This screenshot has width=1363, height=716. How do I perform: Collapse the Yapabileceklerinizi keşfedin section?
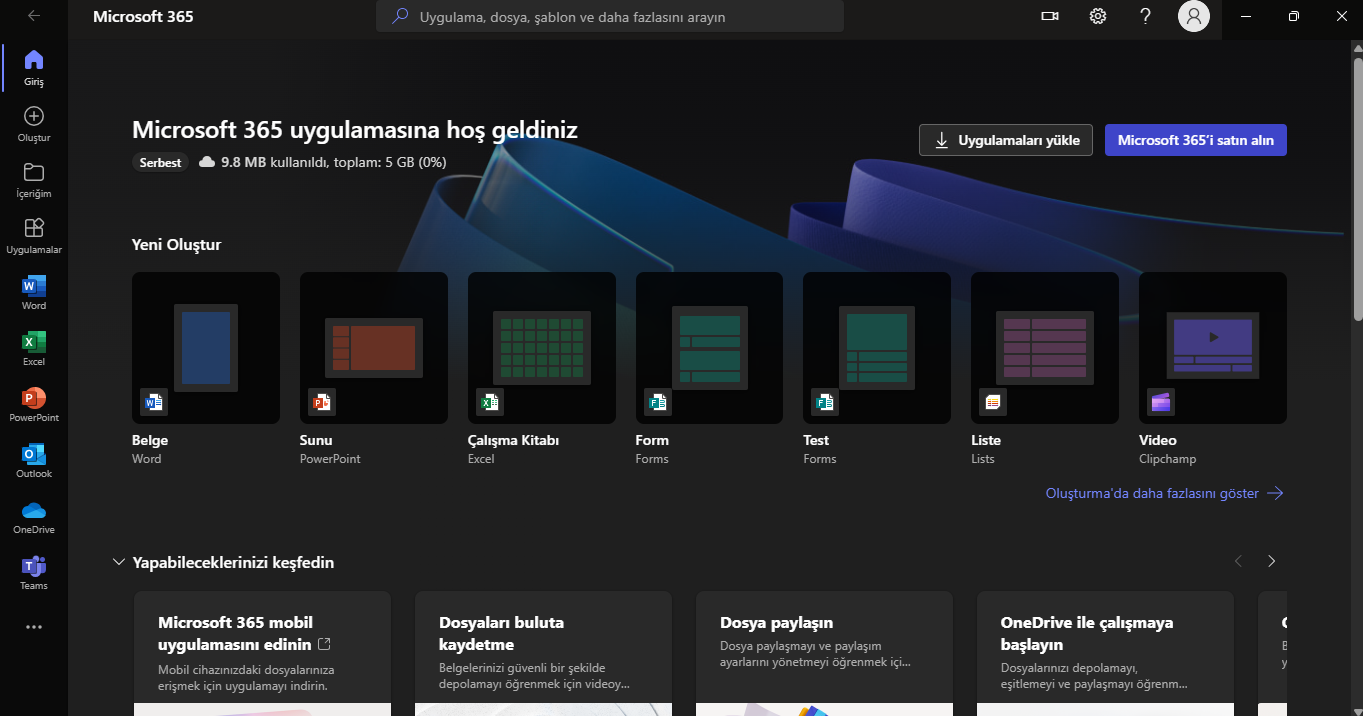tap(119, 562)
